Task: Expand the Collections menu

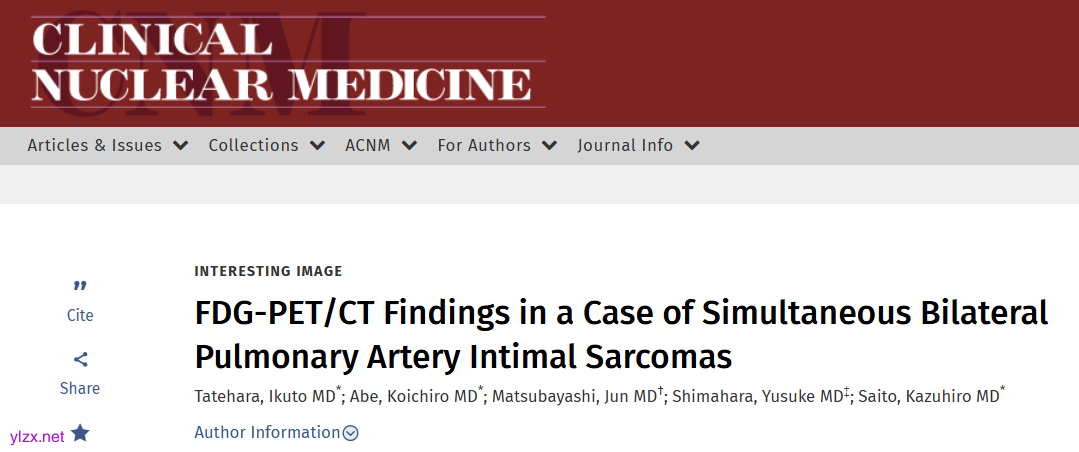Action: click(x=266, y=145)
